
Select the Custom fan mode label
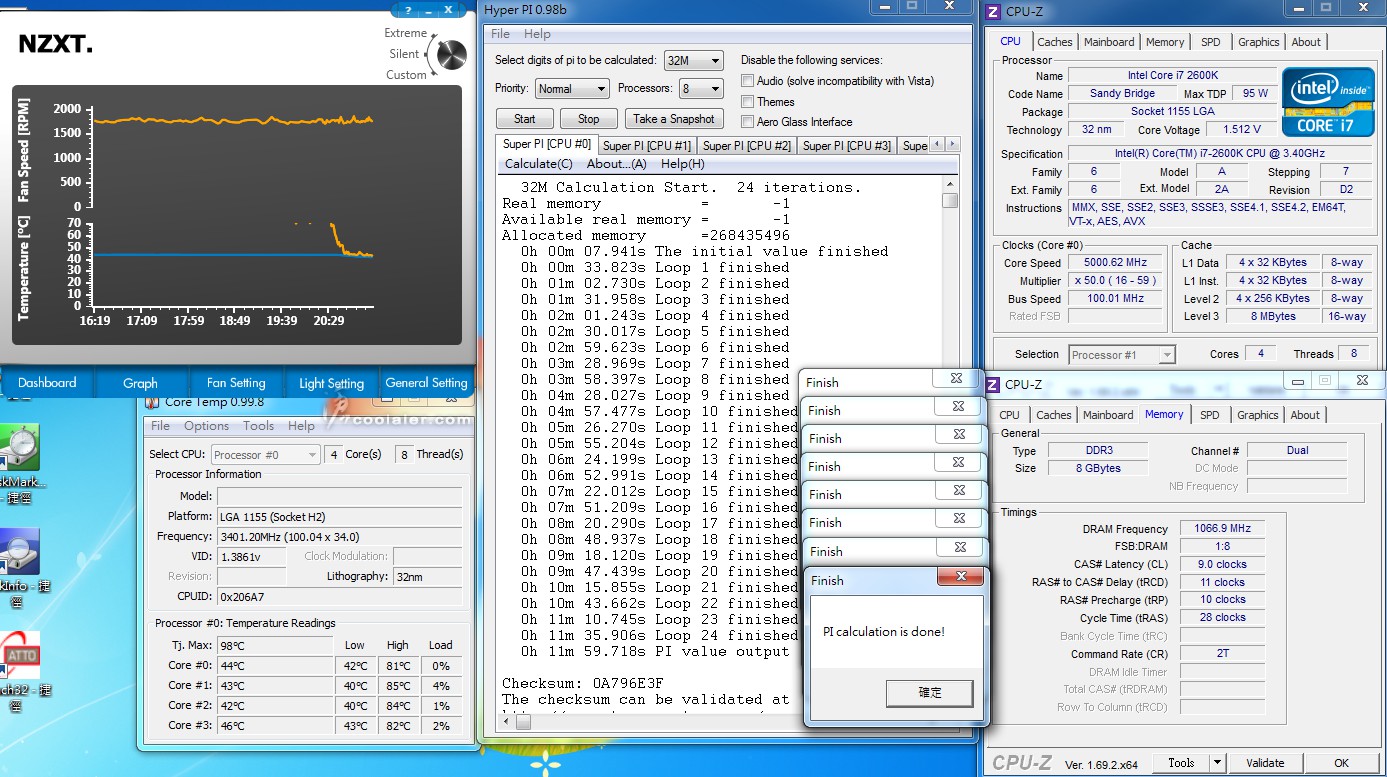click(x=407, y=75)
